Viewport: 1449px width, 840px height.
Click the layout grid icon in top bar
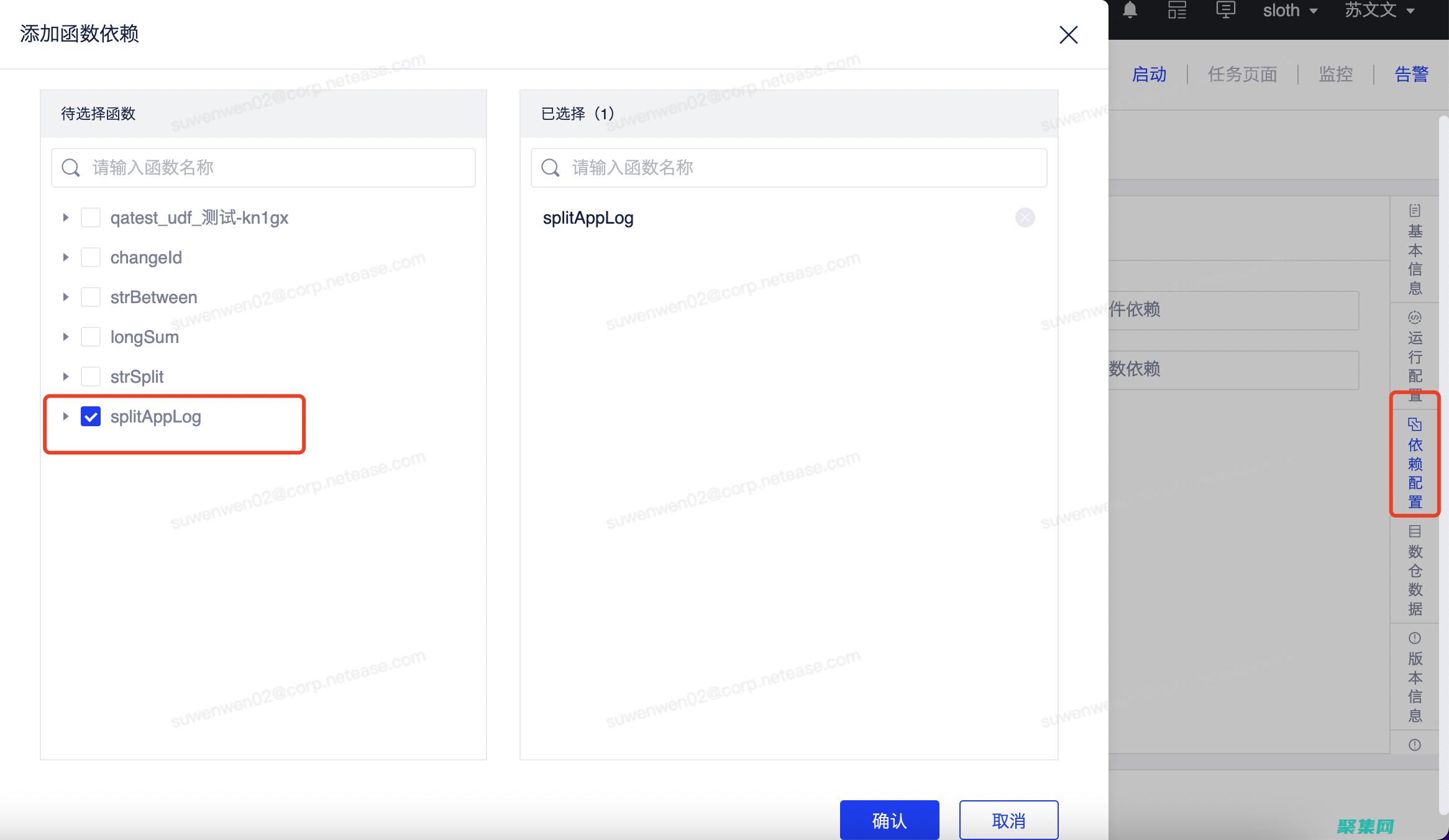(x=1177, y=10)
